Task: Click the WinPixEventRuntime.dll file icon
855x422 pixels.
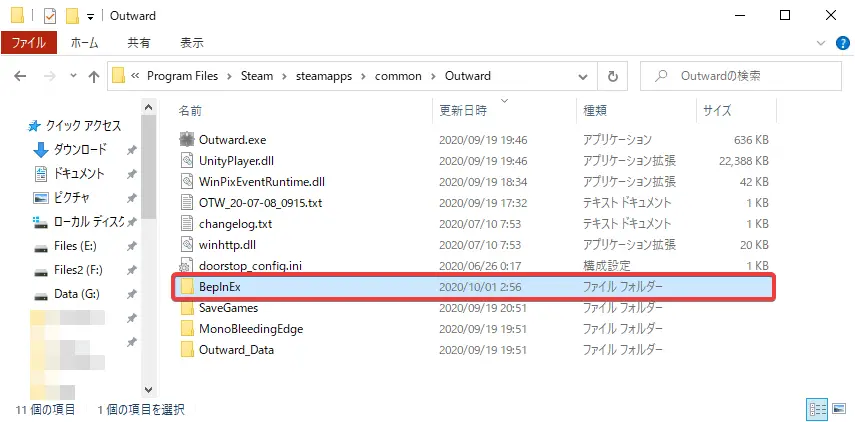Action: pyautogui.click(x=187, y=182)
